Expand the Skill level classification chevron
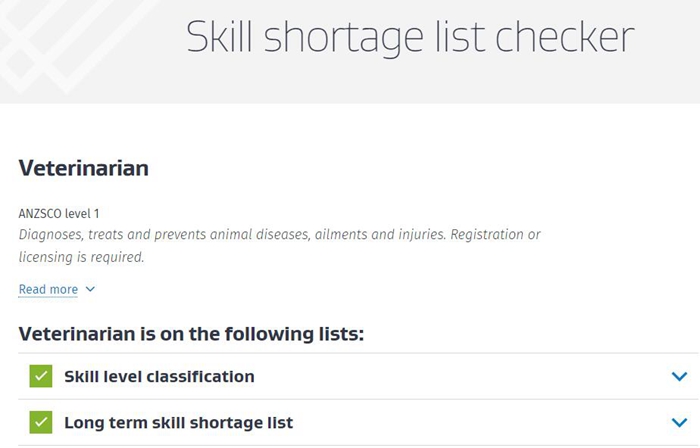Image resolution: width=700 pixels, height=448 pixels. coord(680,377)
